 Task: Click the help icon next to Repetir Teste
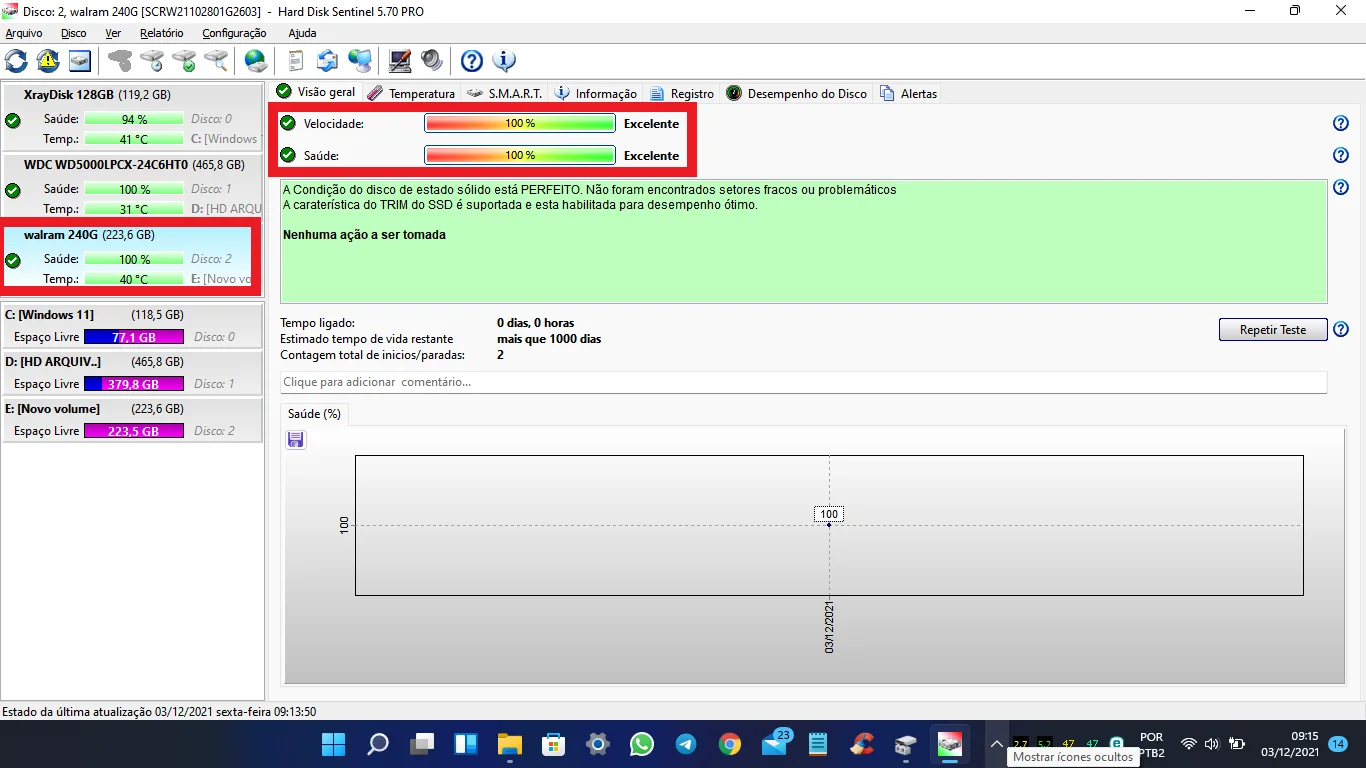(x=1341, y=330)
